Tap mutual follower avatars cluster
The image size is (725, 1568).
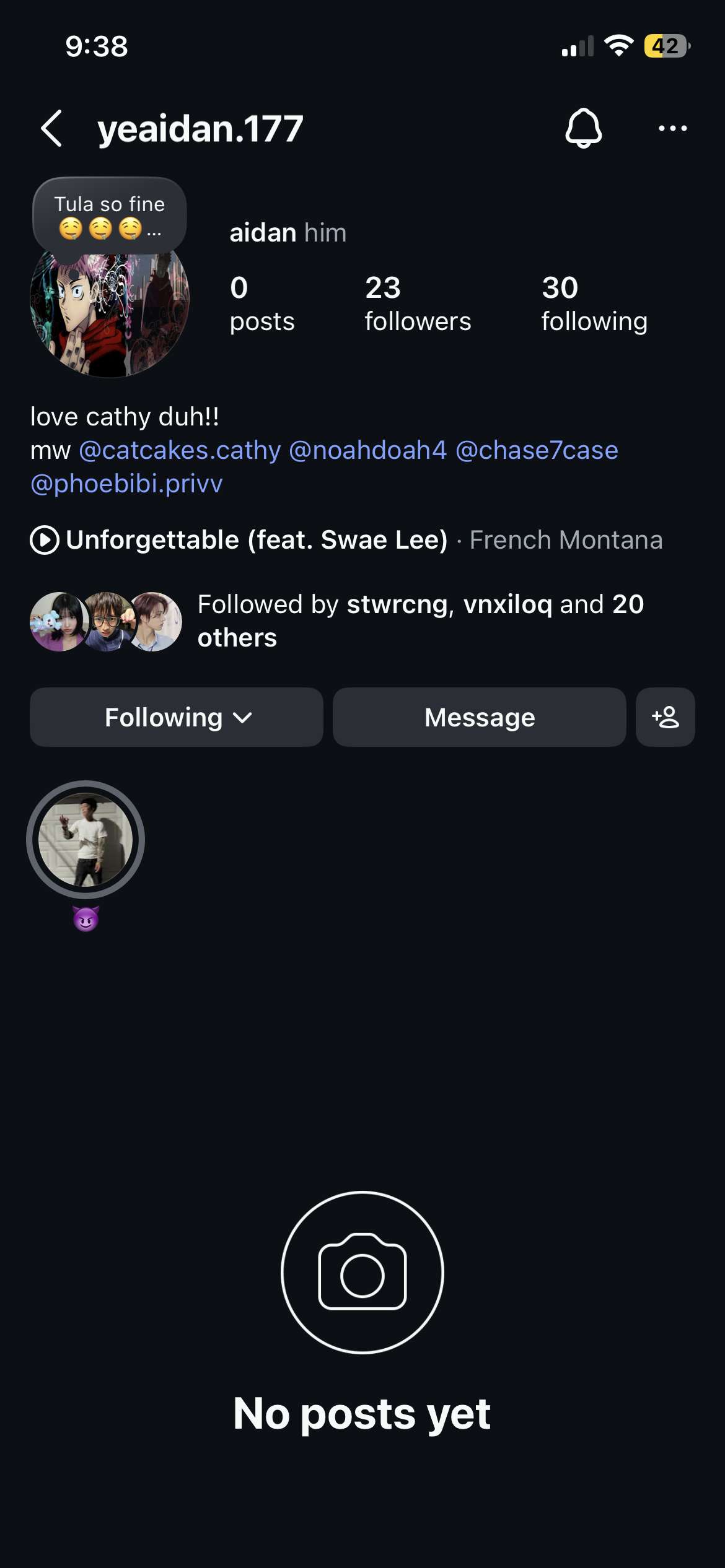pos(106,621)
